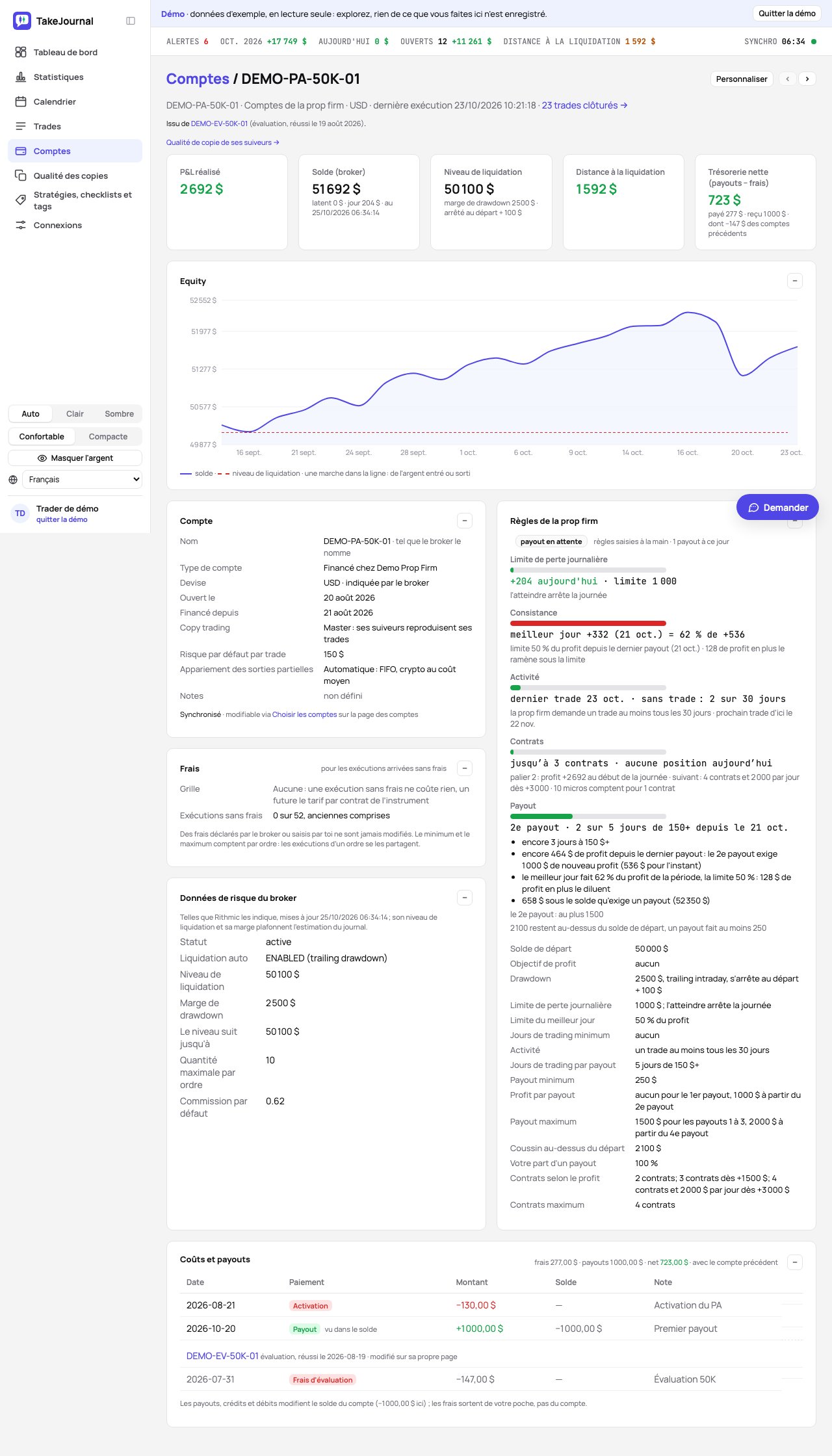Open the Français language dropdown

click(x=82, y=480)
